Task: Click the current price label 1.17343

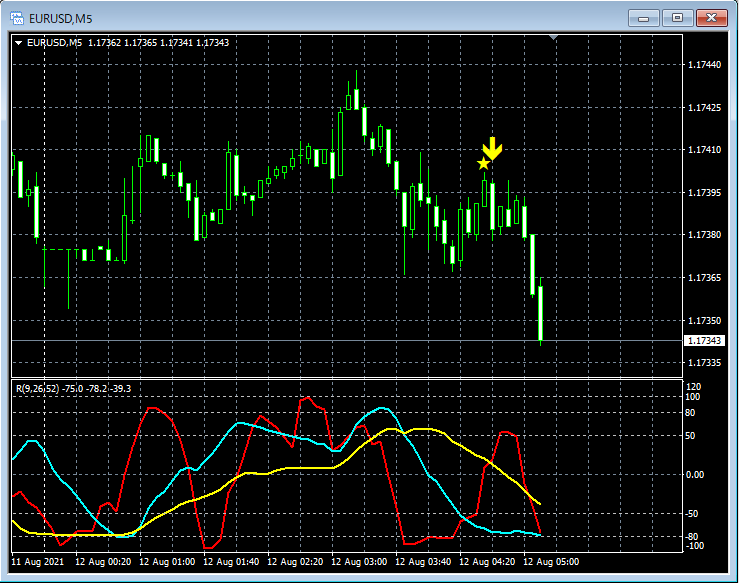Action: point(704,340)
